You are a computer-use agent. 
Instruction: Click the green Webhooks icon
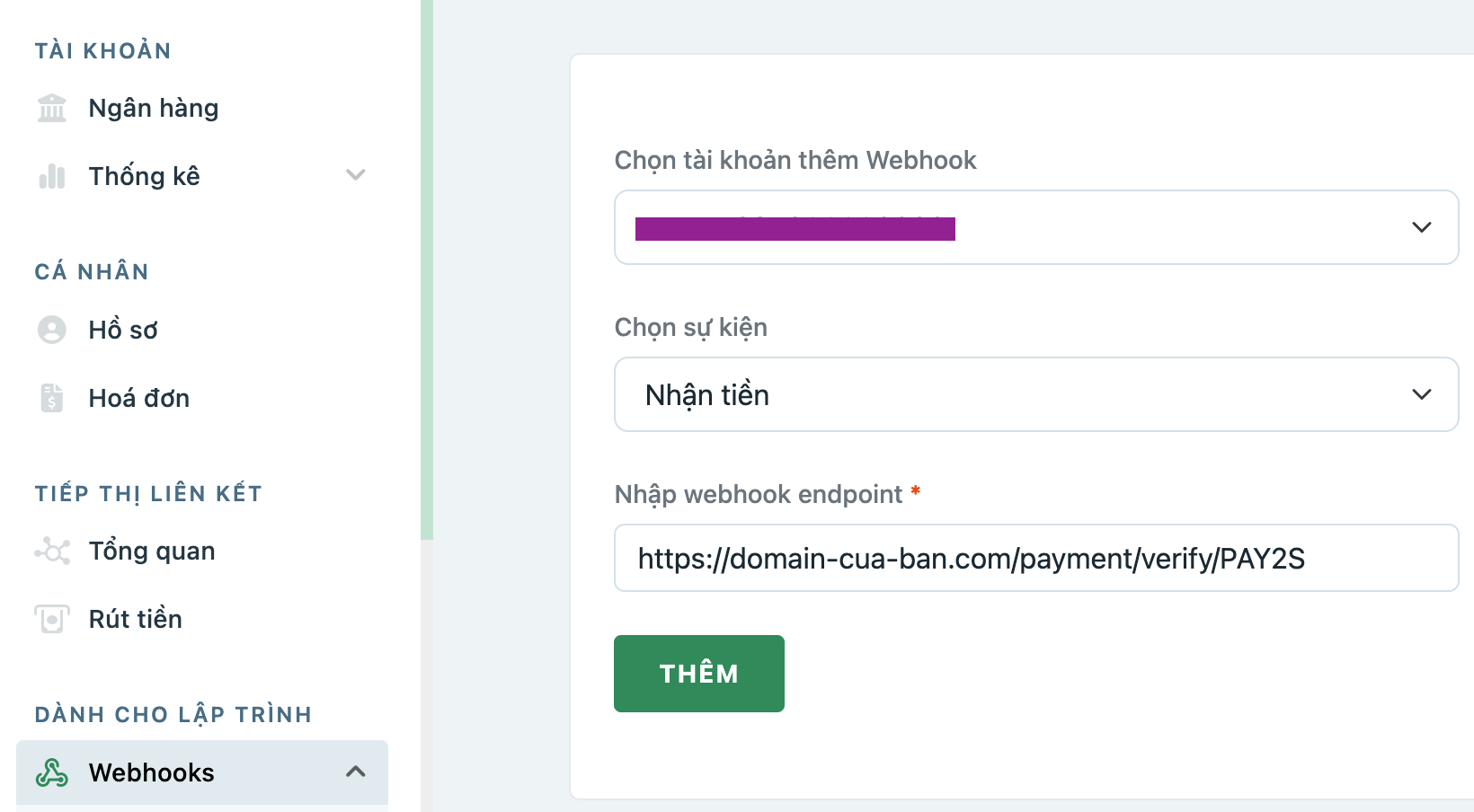[52, 772]
